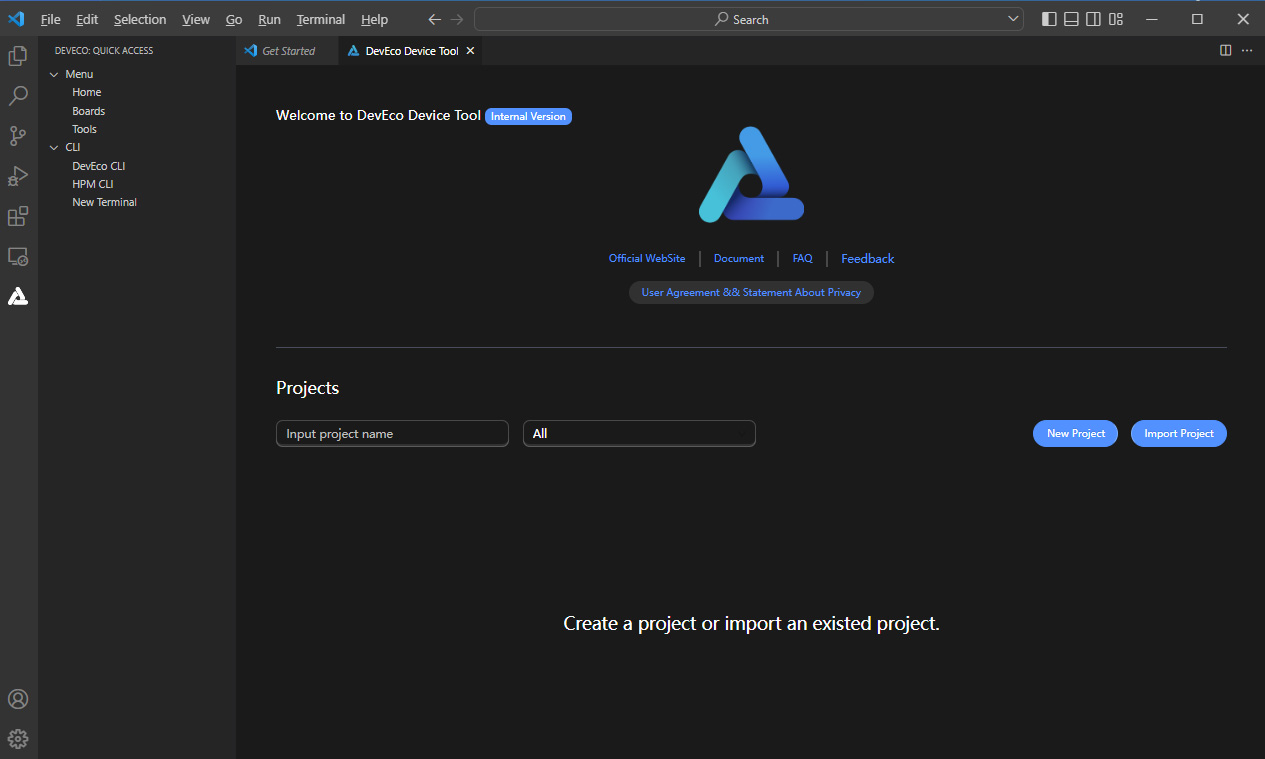This screenshot has width=1265, height=759.
Task: Open the Extensions view icon
Action: (18, 216)
